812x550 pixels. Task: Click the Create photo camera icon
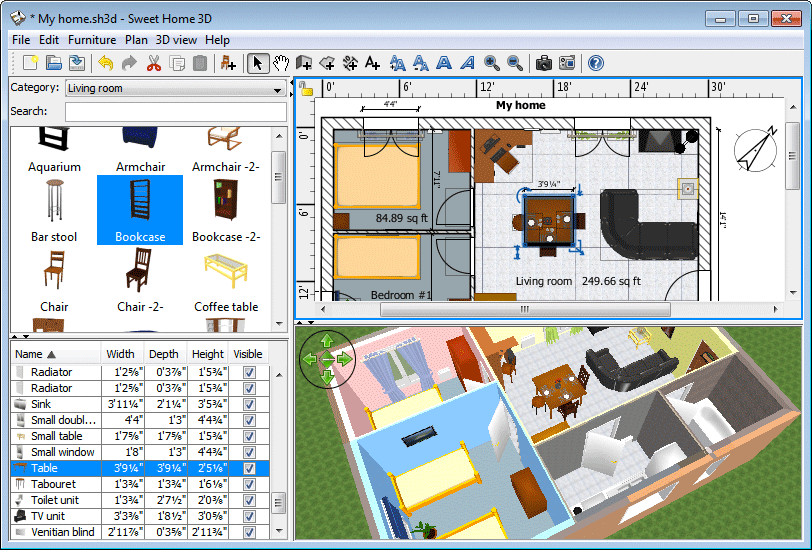point(543,63)
